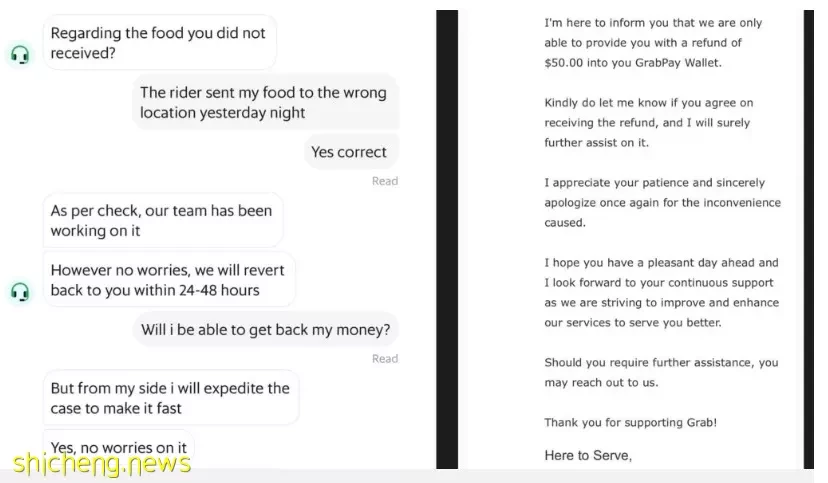Click the headset avatar beside the 24-48 hours message
Screen dimensions: 828x483
point(20,292)
